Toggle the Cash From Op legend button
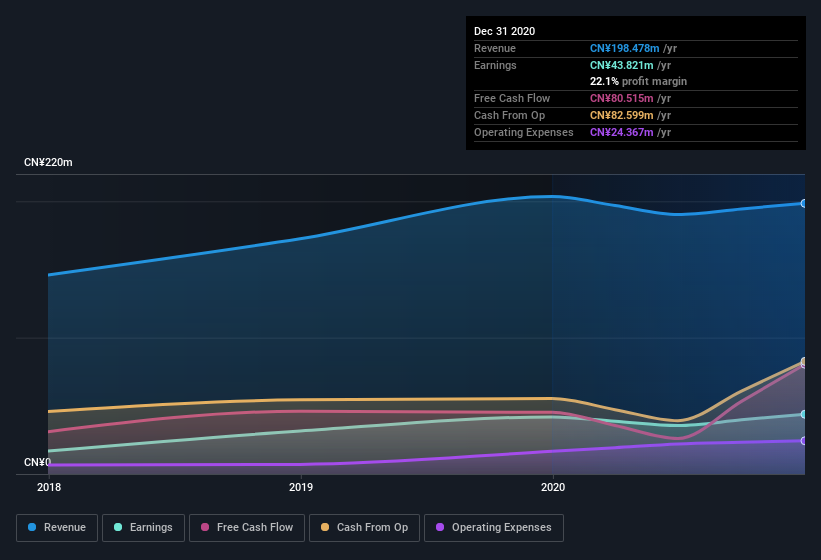The image size is (821, 560). pos(364,528)
